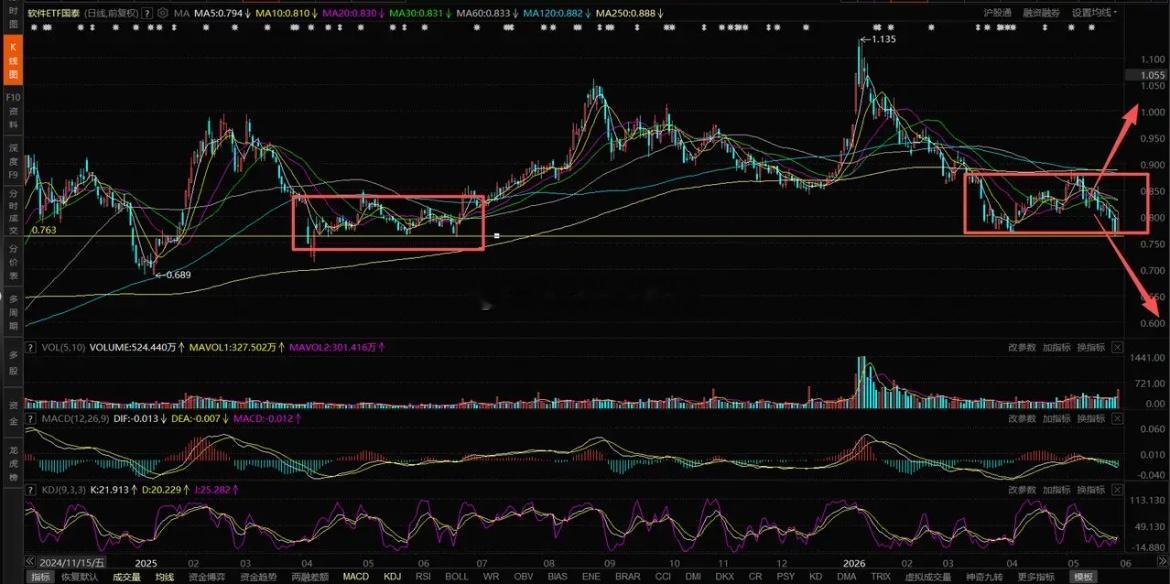This screenshot has height=584, width=1170.
Task: Select the TRIX indicator
Action: tap(880, 577)
